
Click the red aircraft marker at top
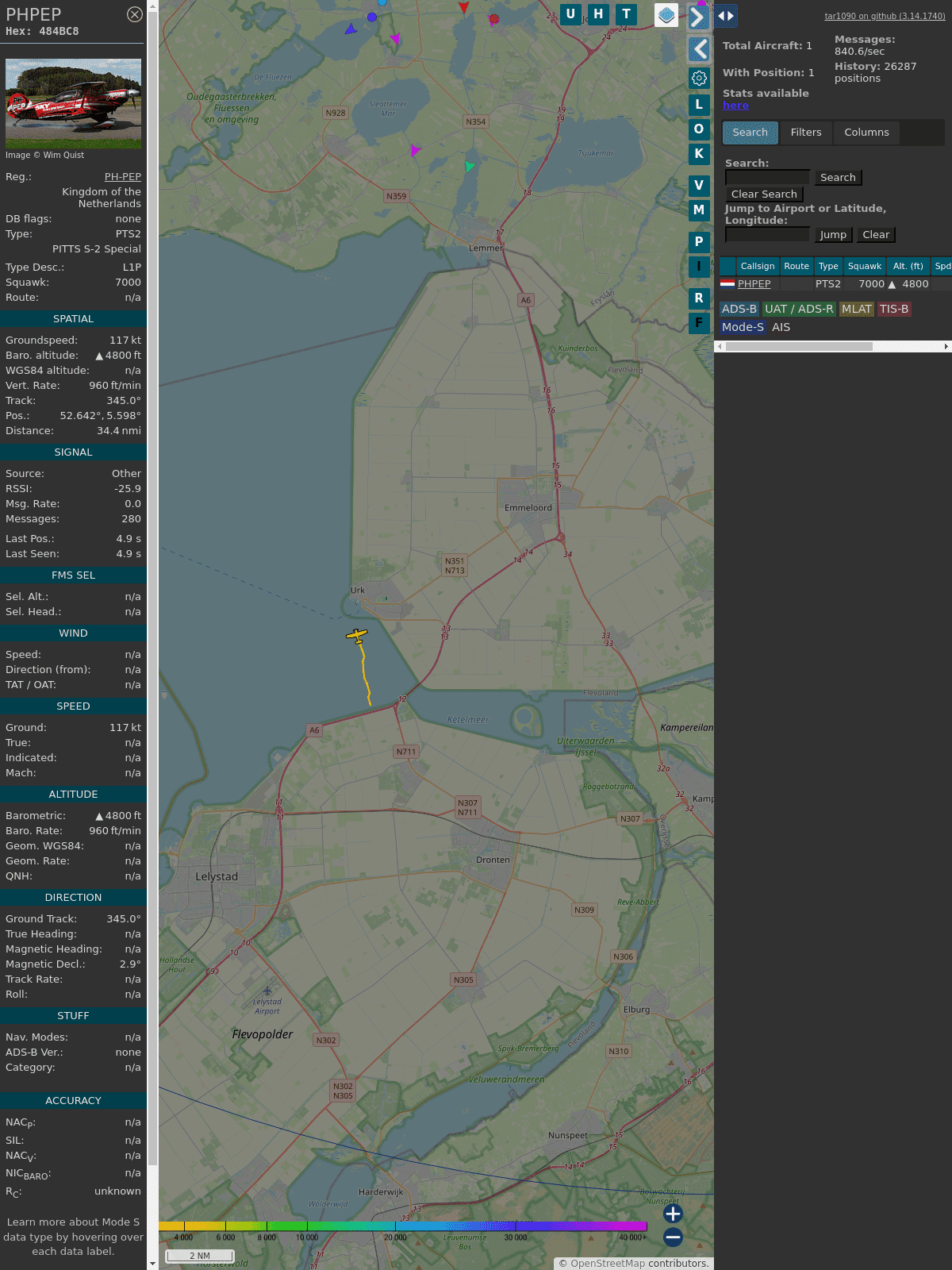pos(464,7)
